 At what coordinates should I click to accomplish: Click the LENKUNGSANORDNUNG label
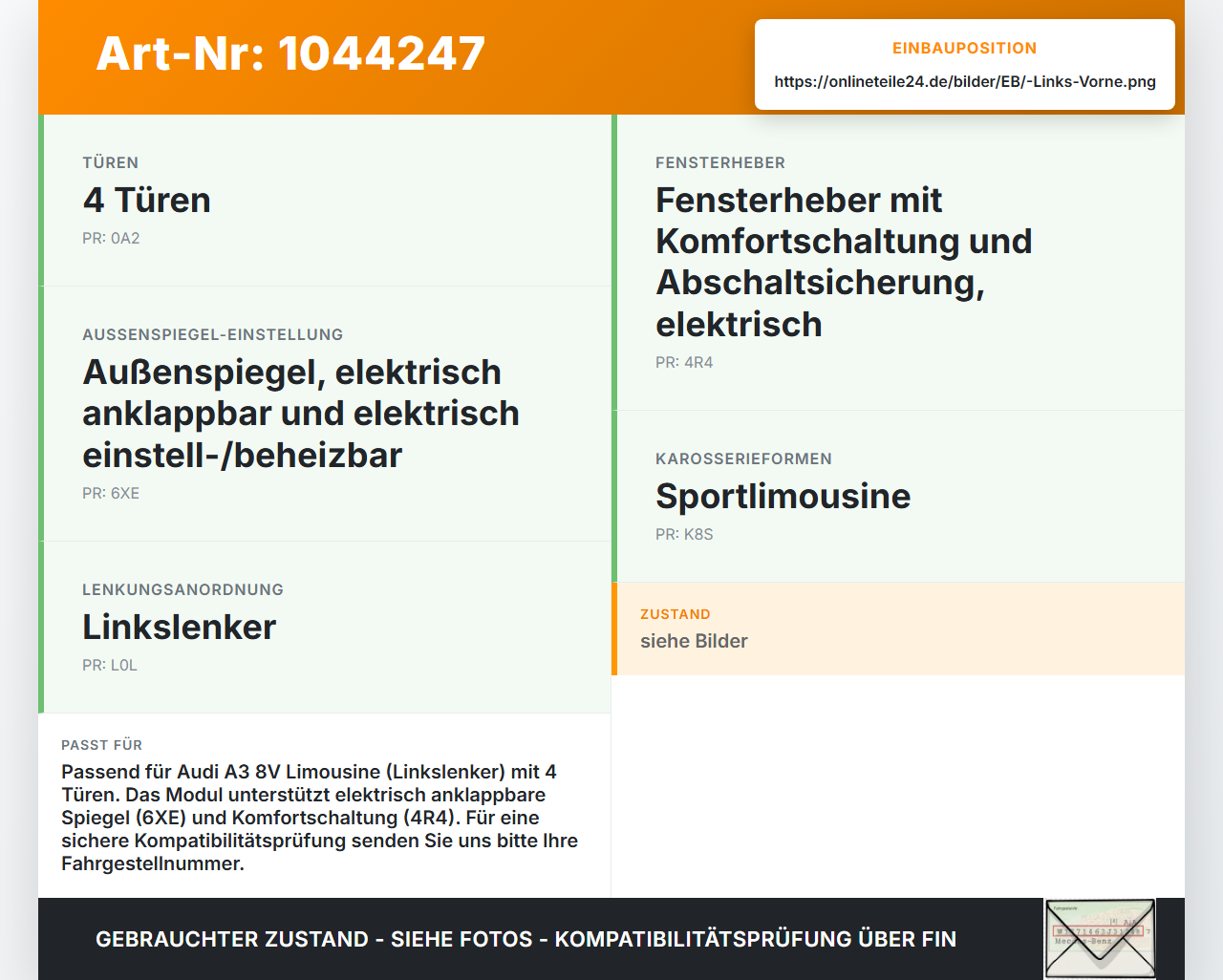(182, 589)
